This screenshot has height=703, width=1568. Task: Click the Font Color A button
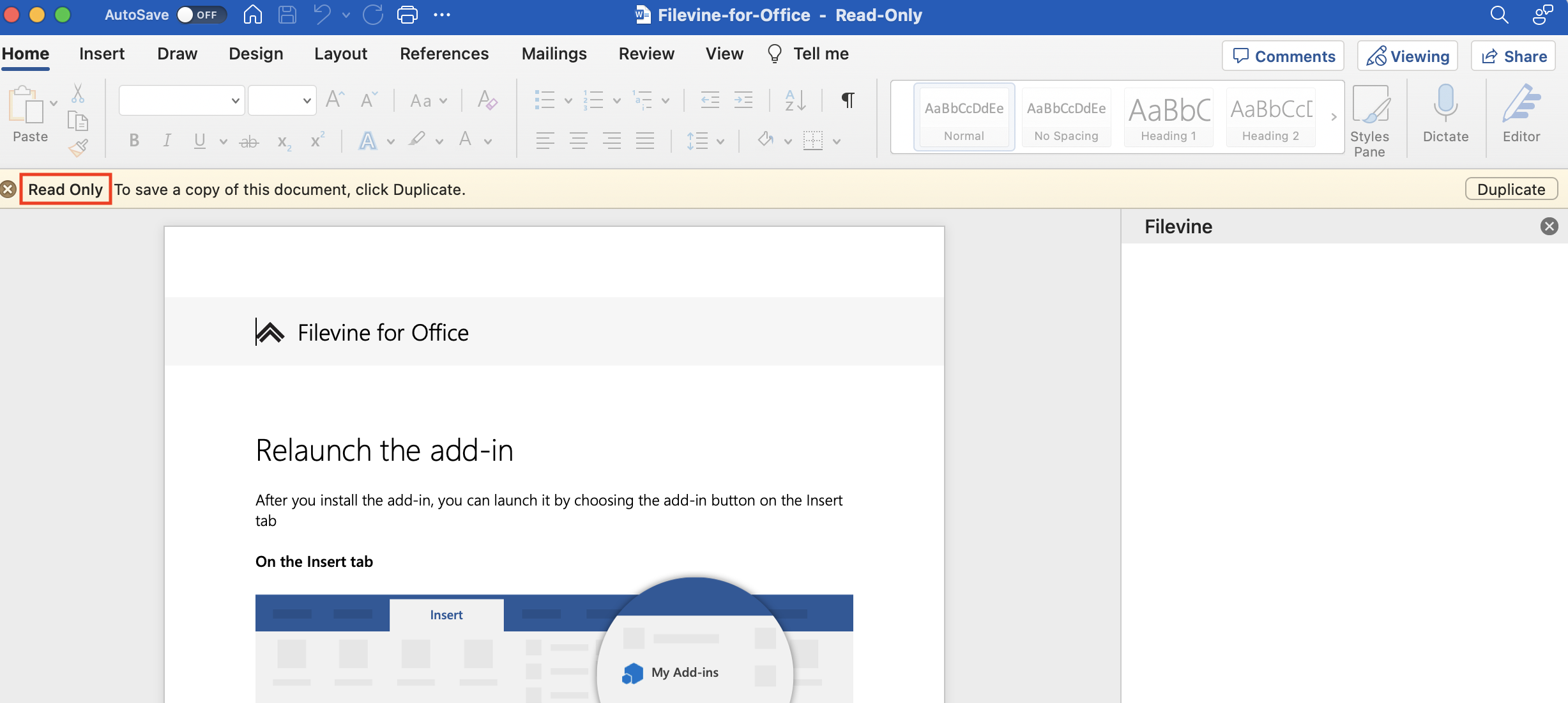[465, 139]
